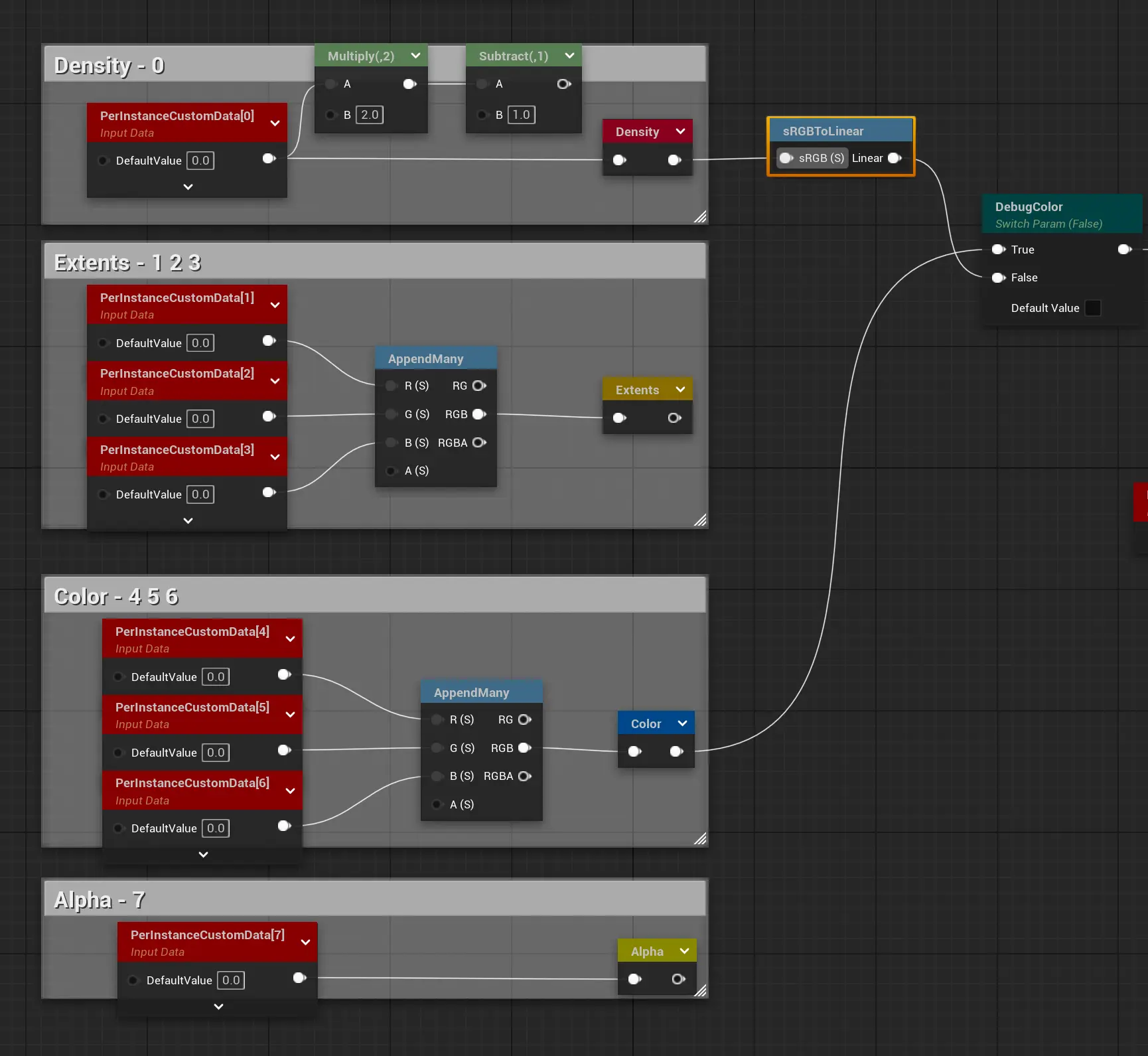This screenshot has height=1056, width=1148.
Task: Select the 'Extents - 1 2 3' comment header
Action: click(127, 262)
